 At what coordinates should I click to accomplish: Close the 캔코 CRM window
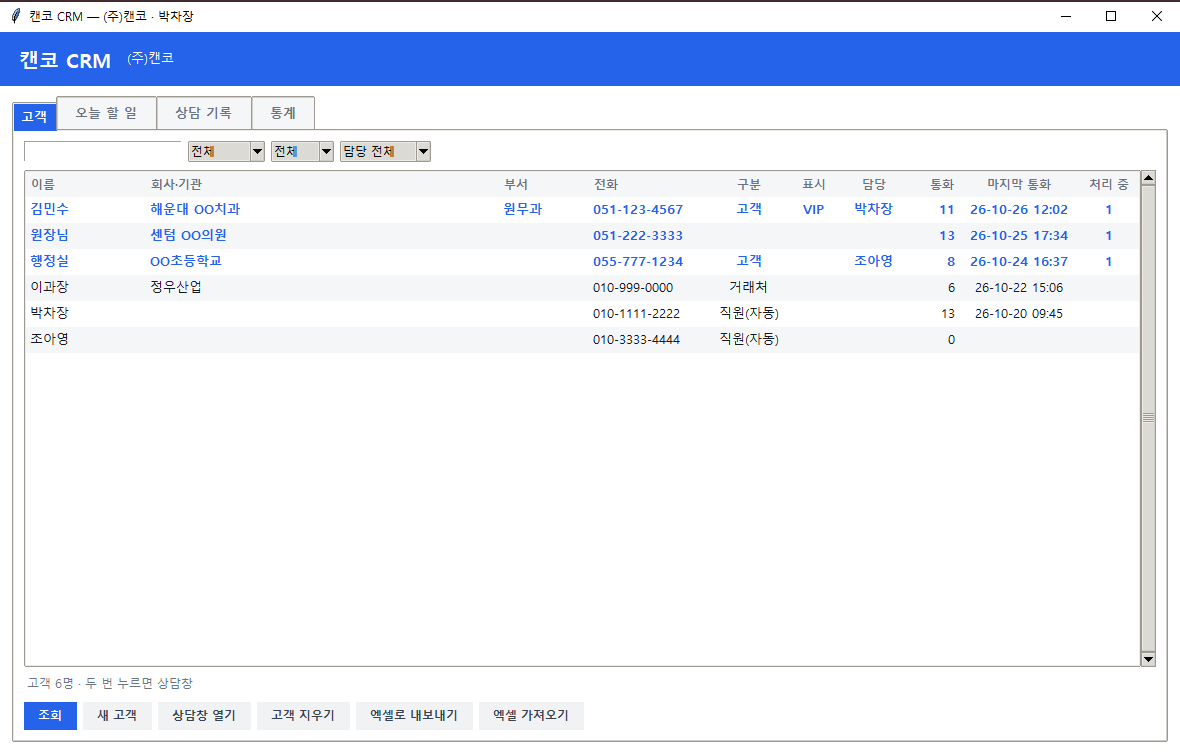pyautogui.click(x=1157, y=16)
